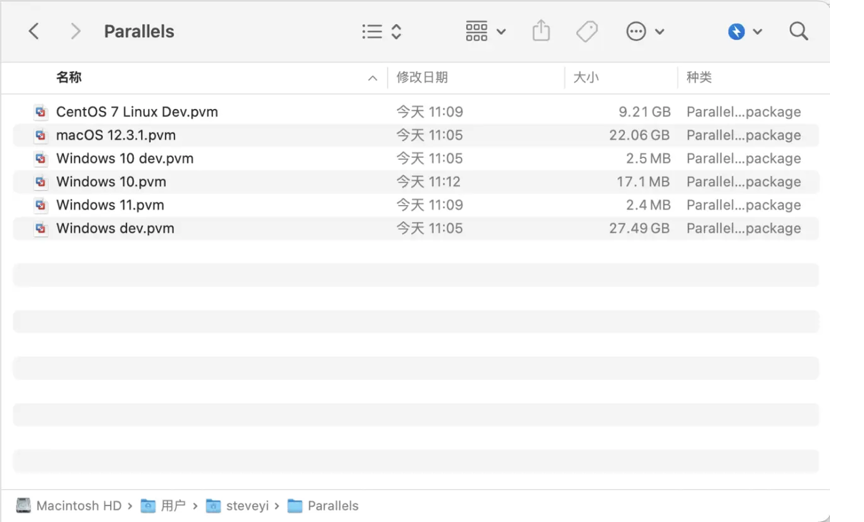Sort by the 种类 column header

[699, 77]
